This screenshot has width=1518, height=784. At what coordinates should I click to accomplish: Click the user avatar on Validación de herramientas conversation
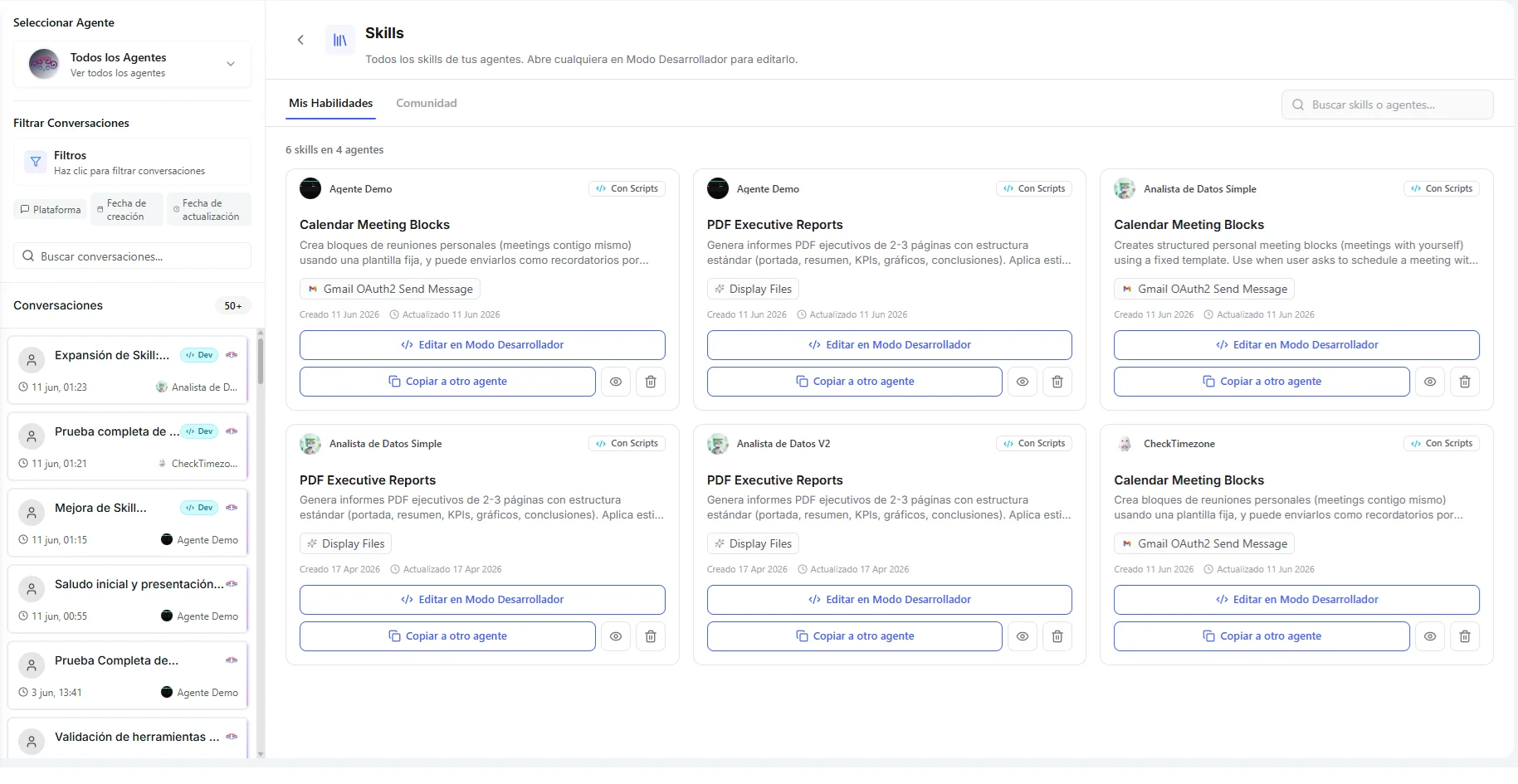click(32, 742)
